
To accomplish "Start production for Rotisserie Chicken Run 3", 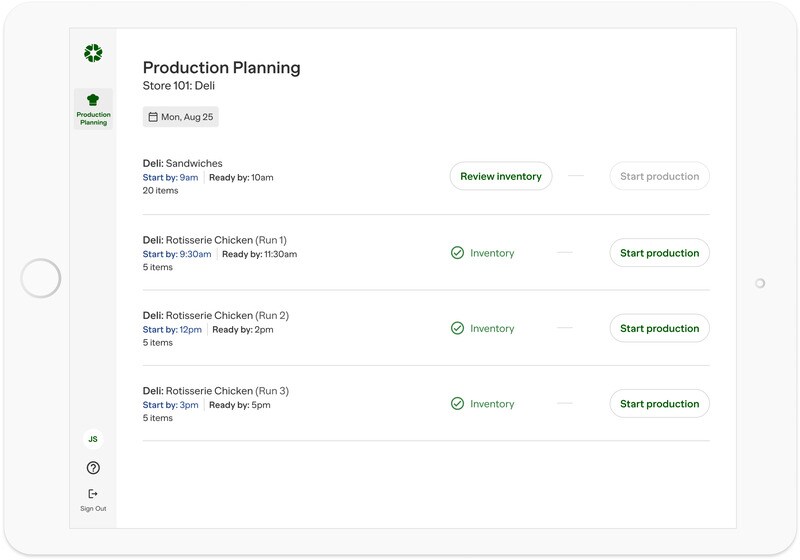I will [x=659, y=404].
